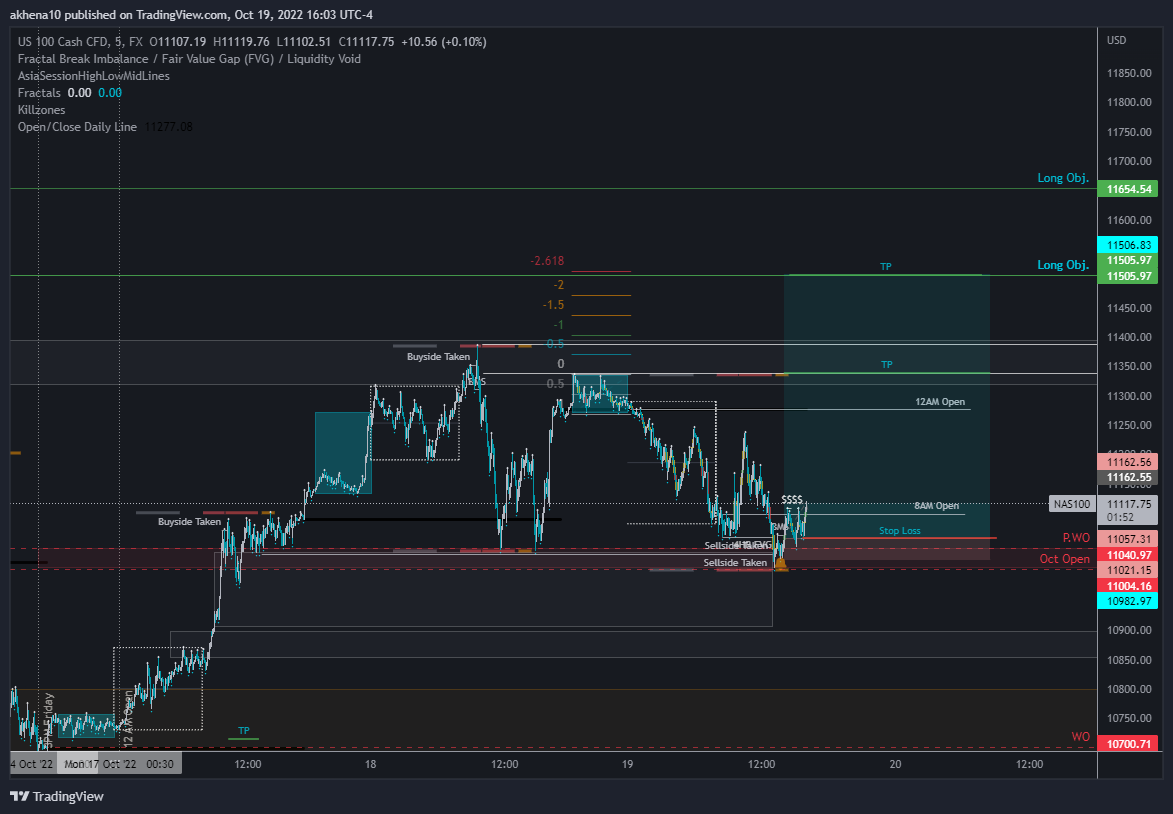Click the Mon 17 Oct '22 00:30 time tag
This screenshot has height=814, width=1173.
click(x=118, y=764)
